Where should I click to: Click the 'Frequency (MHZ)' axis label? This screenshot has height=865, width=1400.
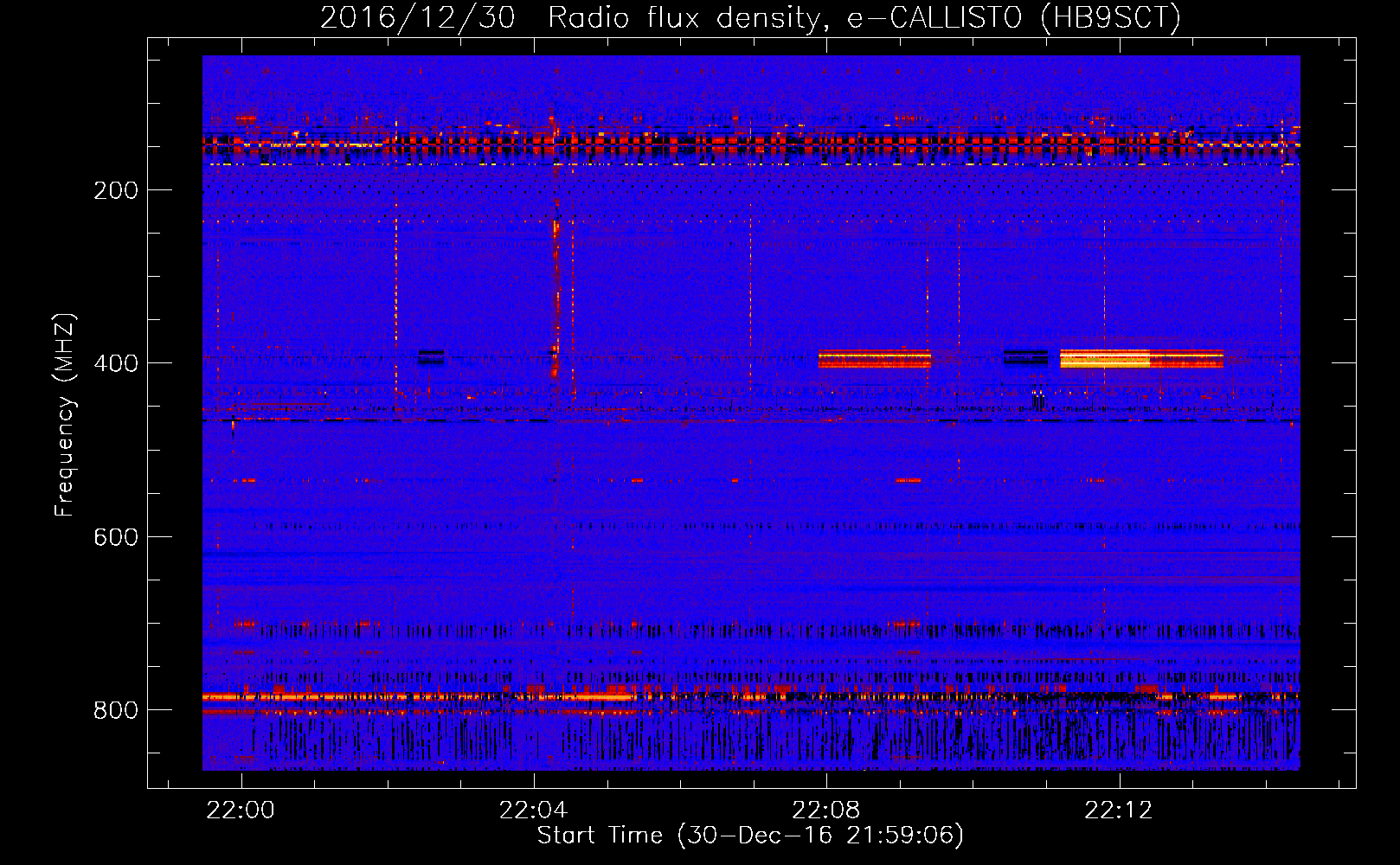[65, 414]
